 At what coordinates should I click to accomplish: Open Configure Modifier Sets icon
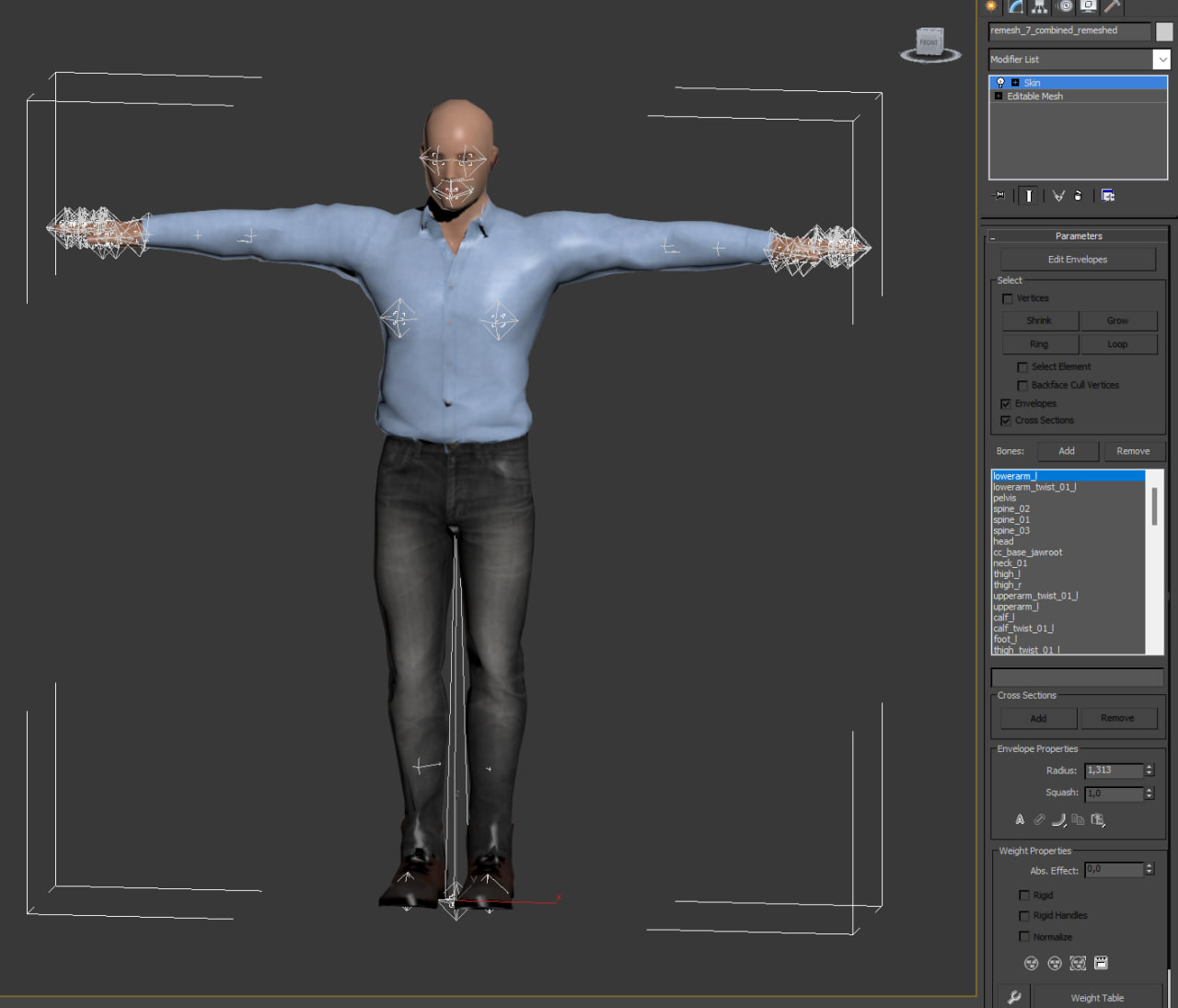click(x=1108, y=195)
